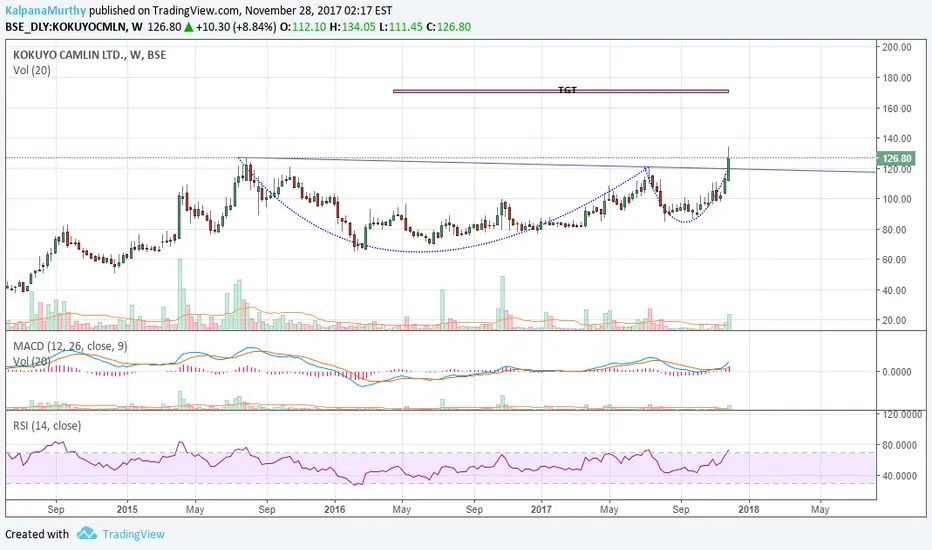The height and width of the screenshot is (550, 932).
Task: Click the 126.80 current price tag
Action: pos(896,158)
